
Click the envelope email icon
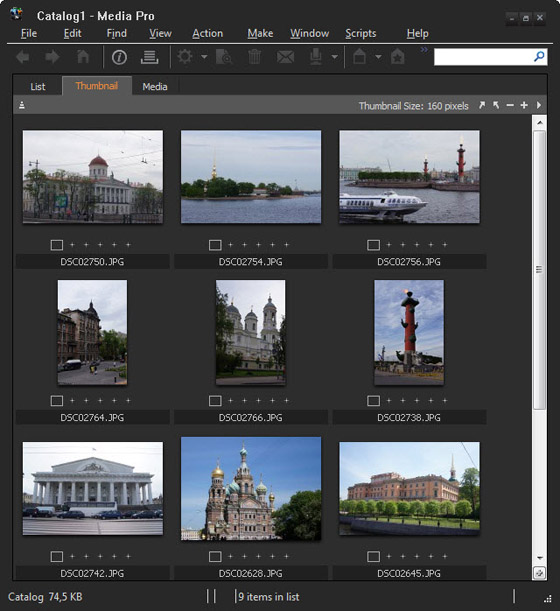[x=285, y=57]
